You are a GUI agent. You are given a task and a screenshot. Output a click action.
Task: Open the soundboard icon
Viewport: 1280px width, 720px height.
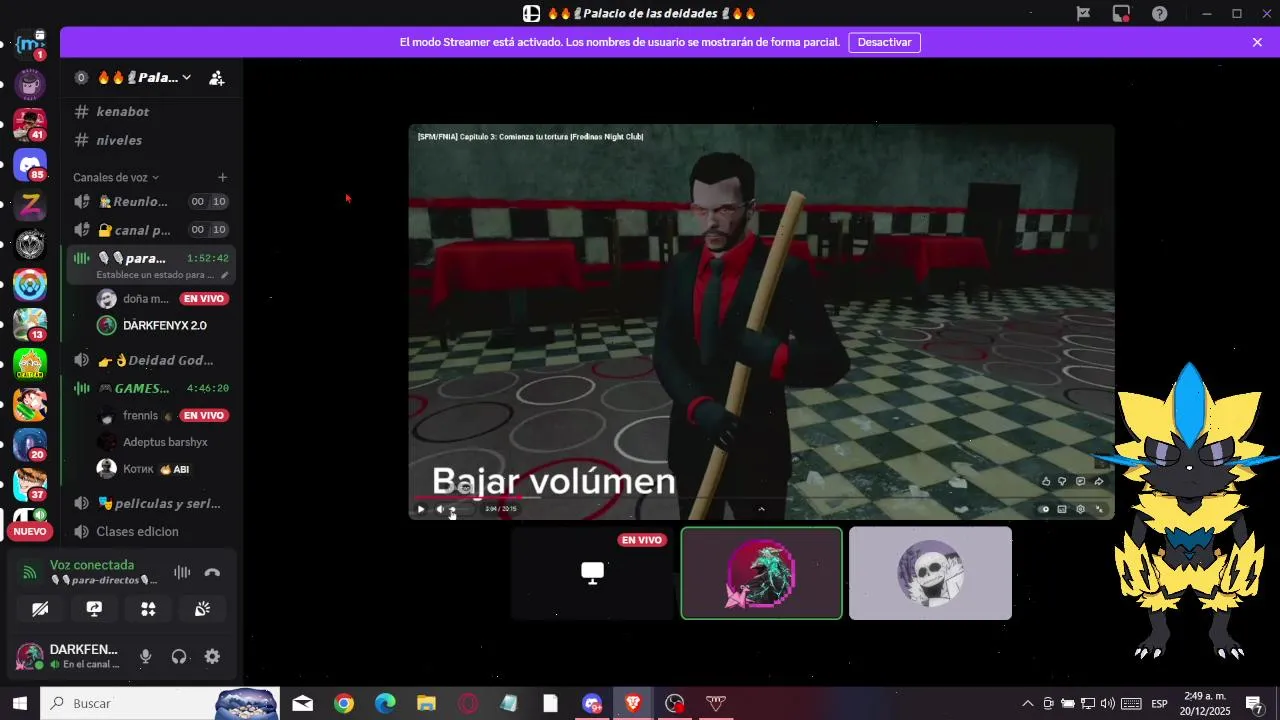[202, 609]
